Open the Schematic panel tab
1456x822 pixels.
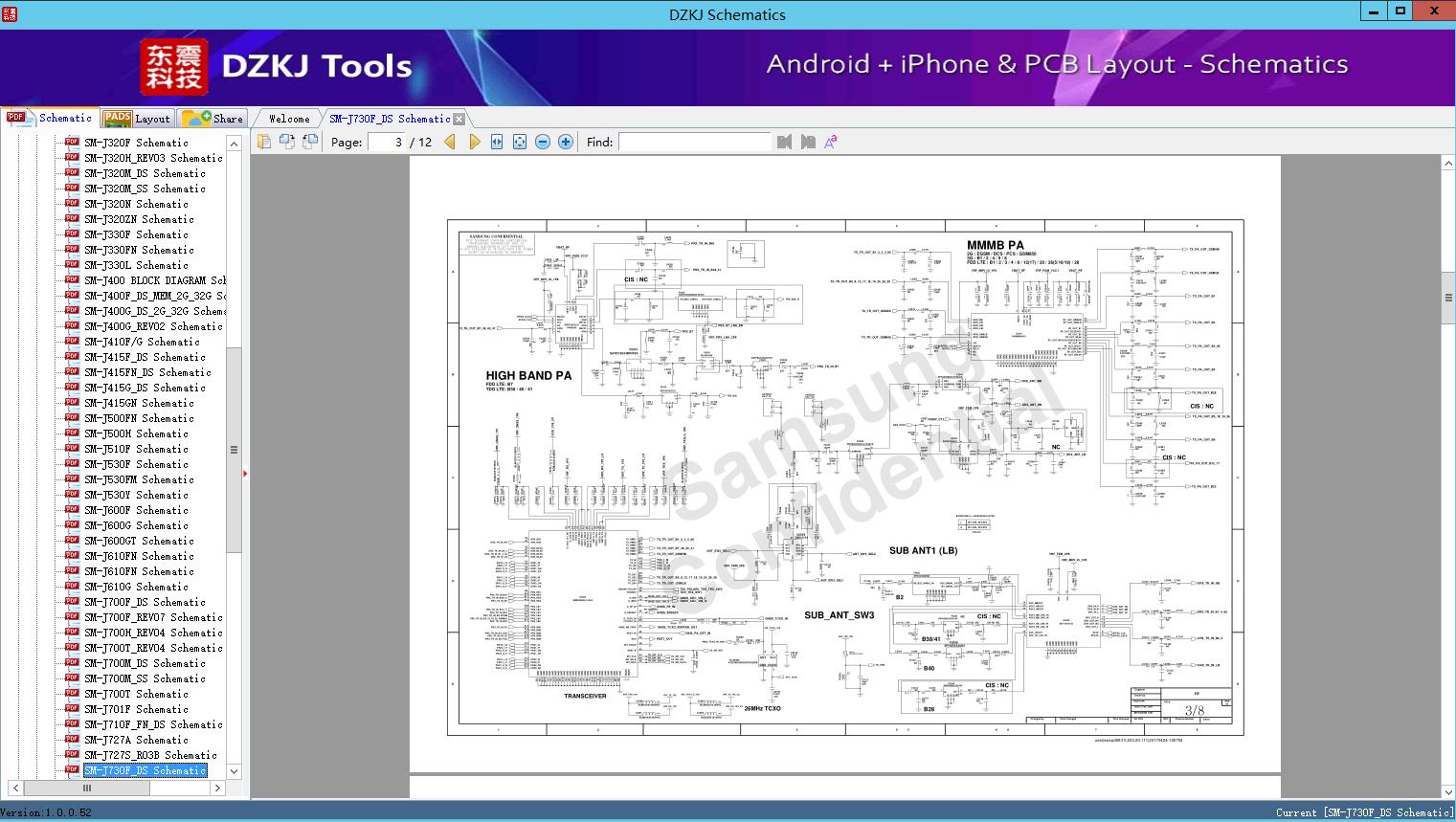click(50, 118)
